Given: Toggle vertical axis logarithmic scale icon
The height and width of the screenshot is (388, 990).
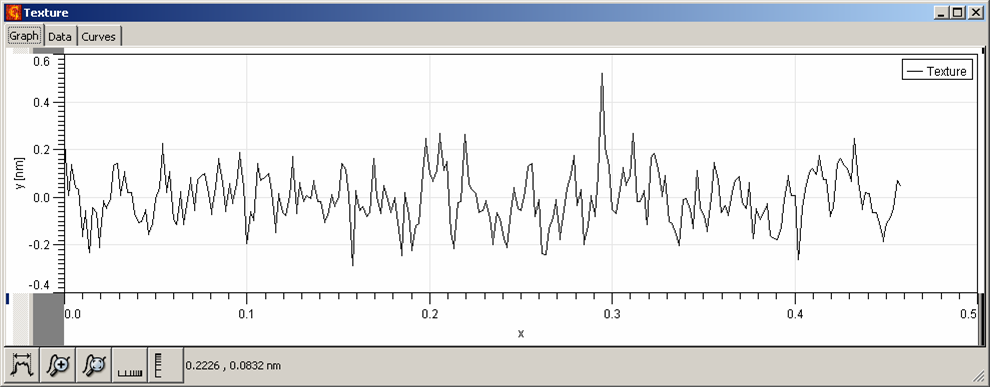Looking at the screenshot, I should [x=166, y=365].
